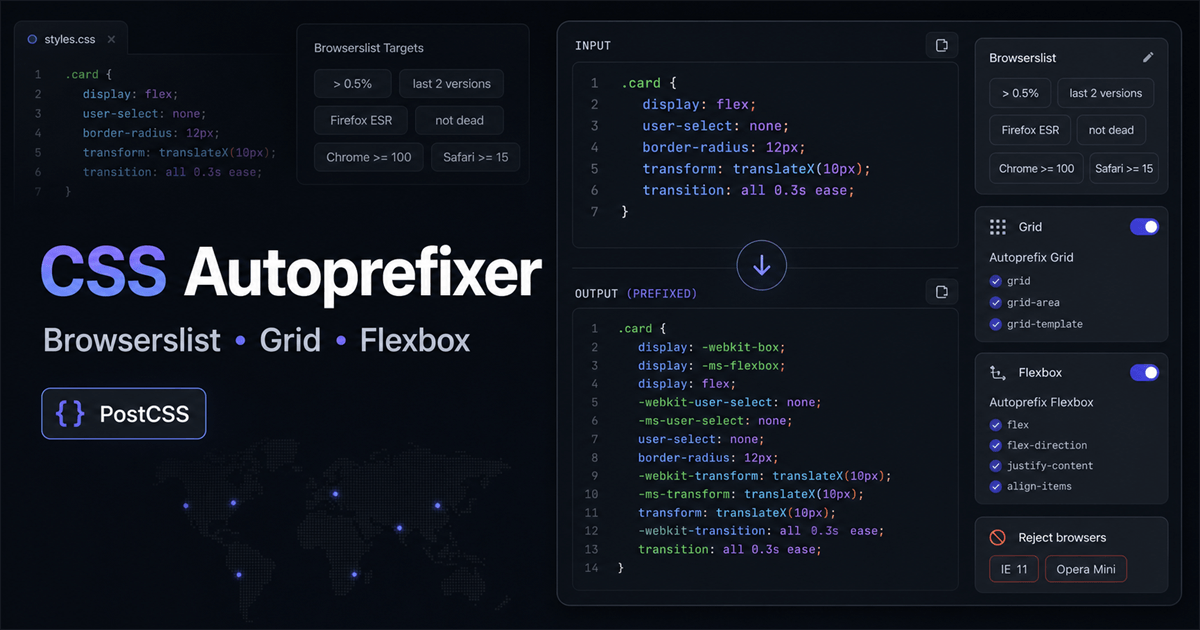
Task: Uncheck the grid-template checkbox
Action: (996, 324)
